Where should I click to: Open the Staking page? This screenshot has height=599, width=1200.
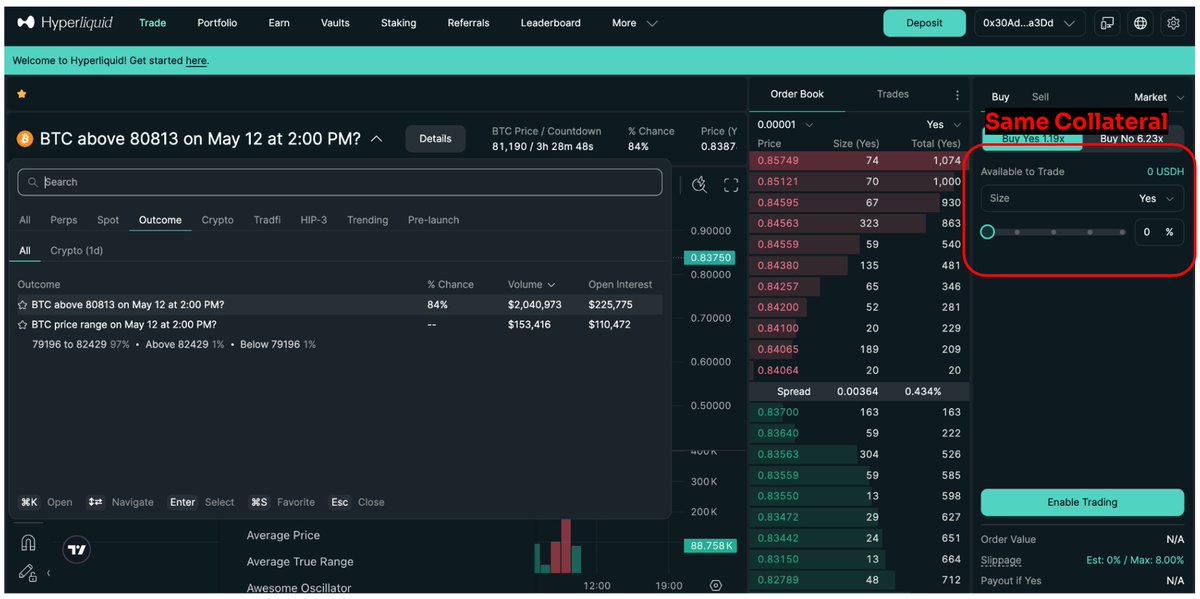point(398,23)
